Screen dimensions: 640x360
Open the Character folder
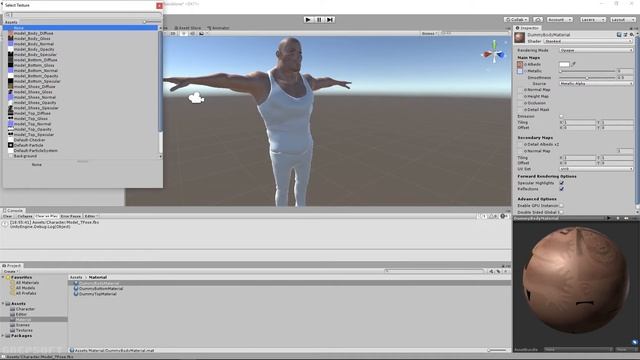(25, 309)
